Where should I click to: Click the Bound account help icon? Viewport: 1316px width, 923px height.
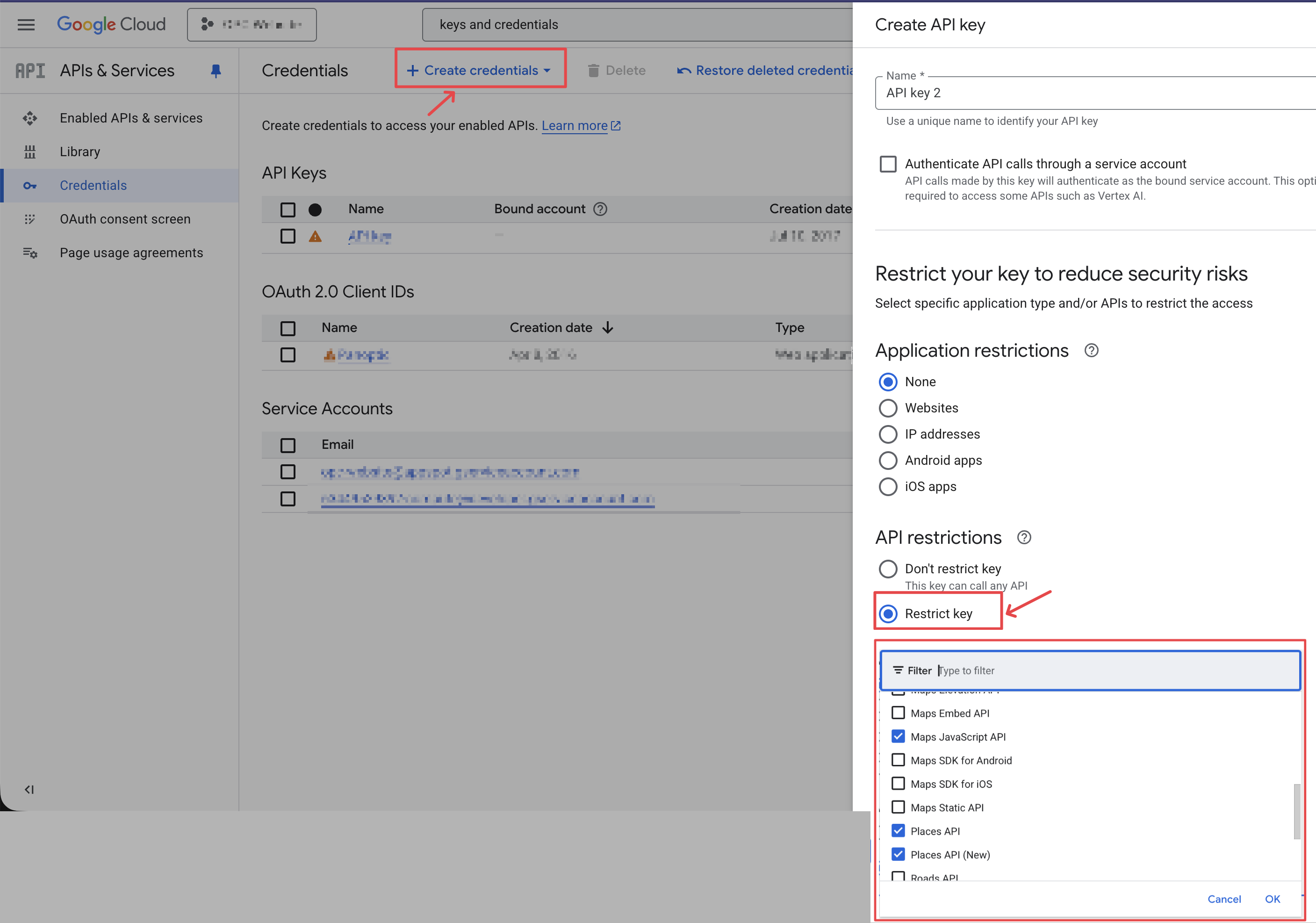pos(599,209)
